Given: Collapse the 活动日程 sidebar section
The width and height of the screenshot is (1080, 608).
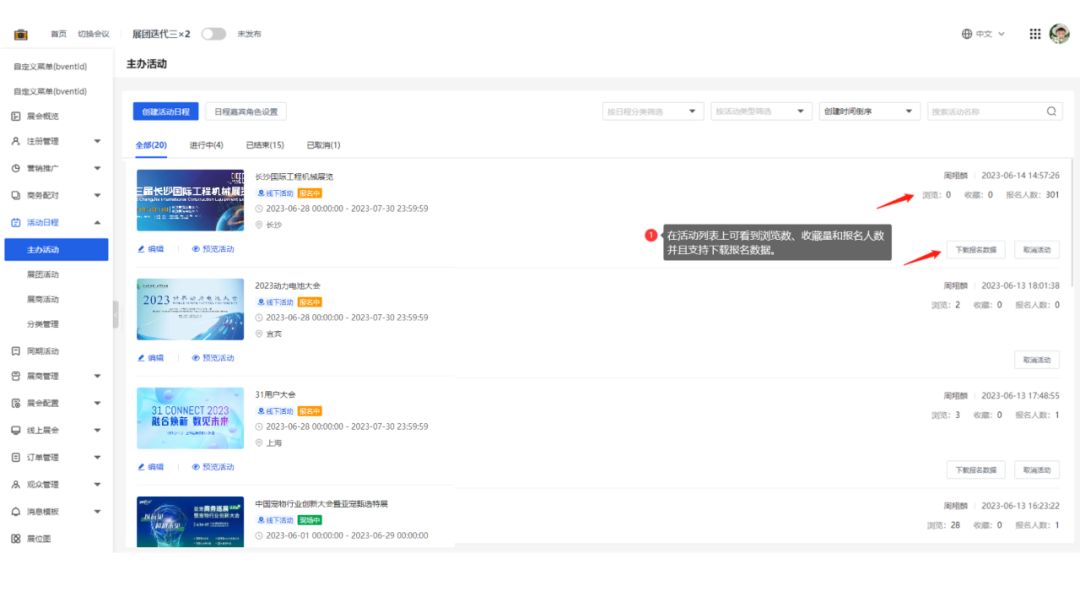Looking at the screenshot, I should pos(97,223).
